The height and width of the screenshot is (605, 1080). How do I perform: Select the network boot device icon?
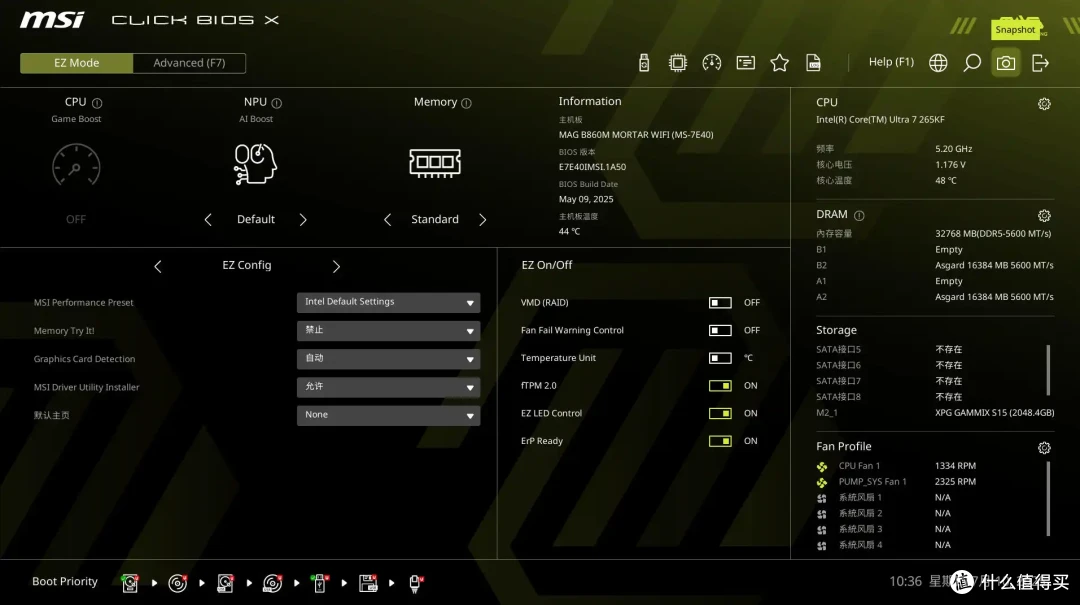pyautogui.click(x=415, y=583)
